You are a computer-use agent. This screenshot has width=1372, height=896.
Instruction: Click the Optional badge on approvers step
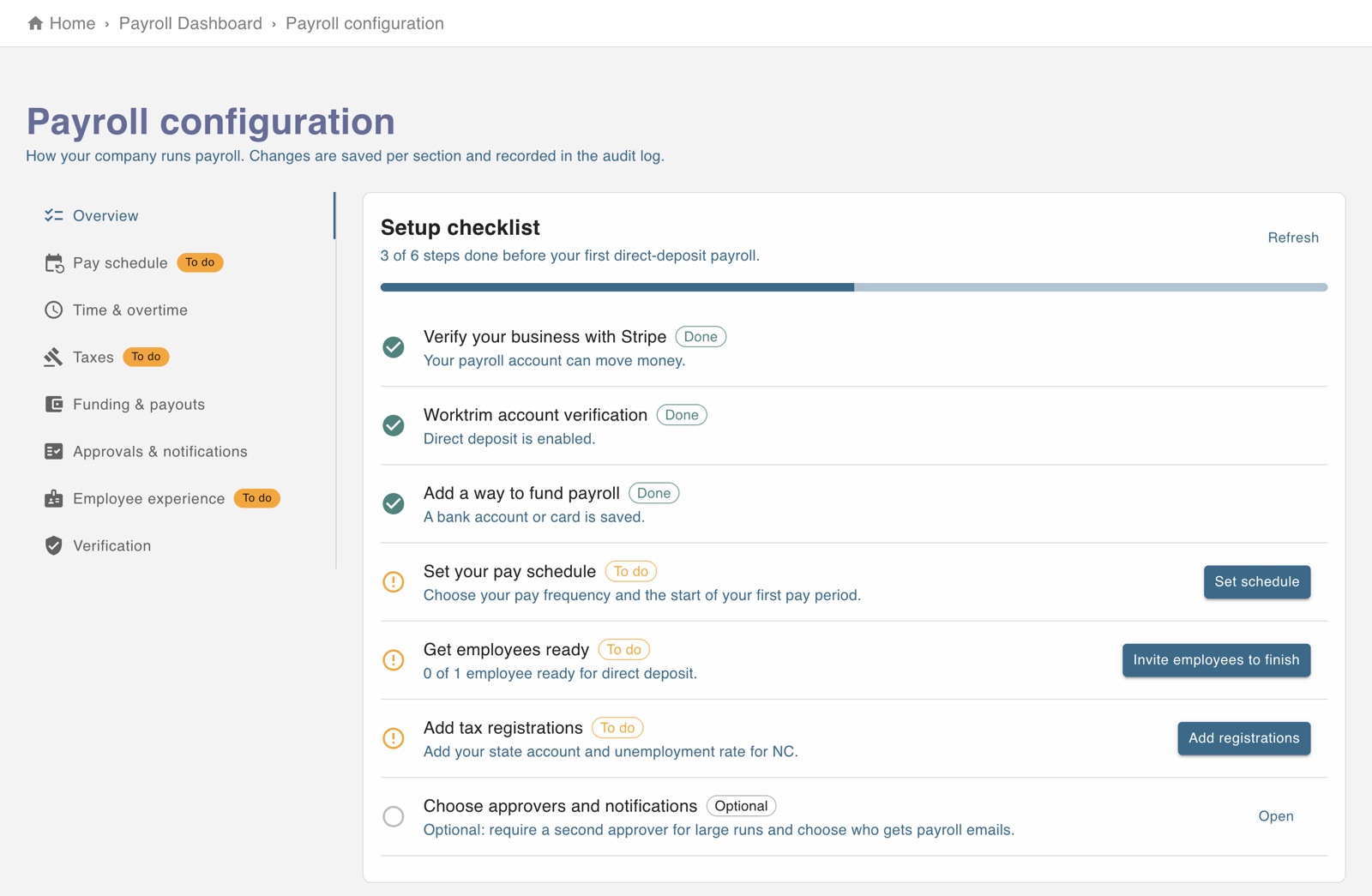pyautogui.click(x=741, y=806)
